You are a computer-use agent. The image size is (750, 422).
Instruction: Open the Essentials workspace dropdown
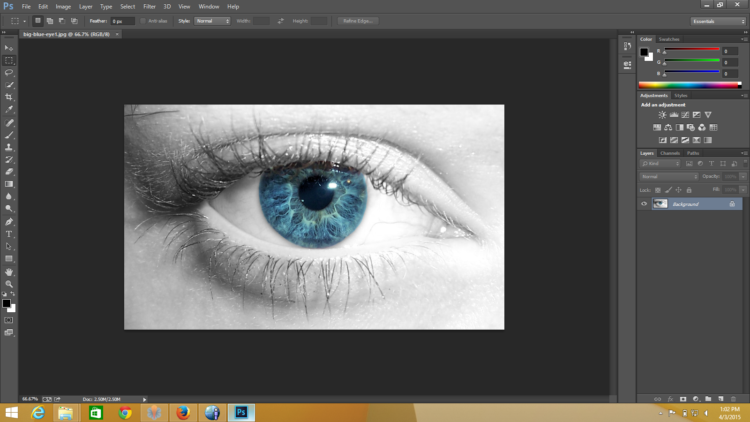[x=718, y=21]
